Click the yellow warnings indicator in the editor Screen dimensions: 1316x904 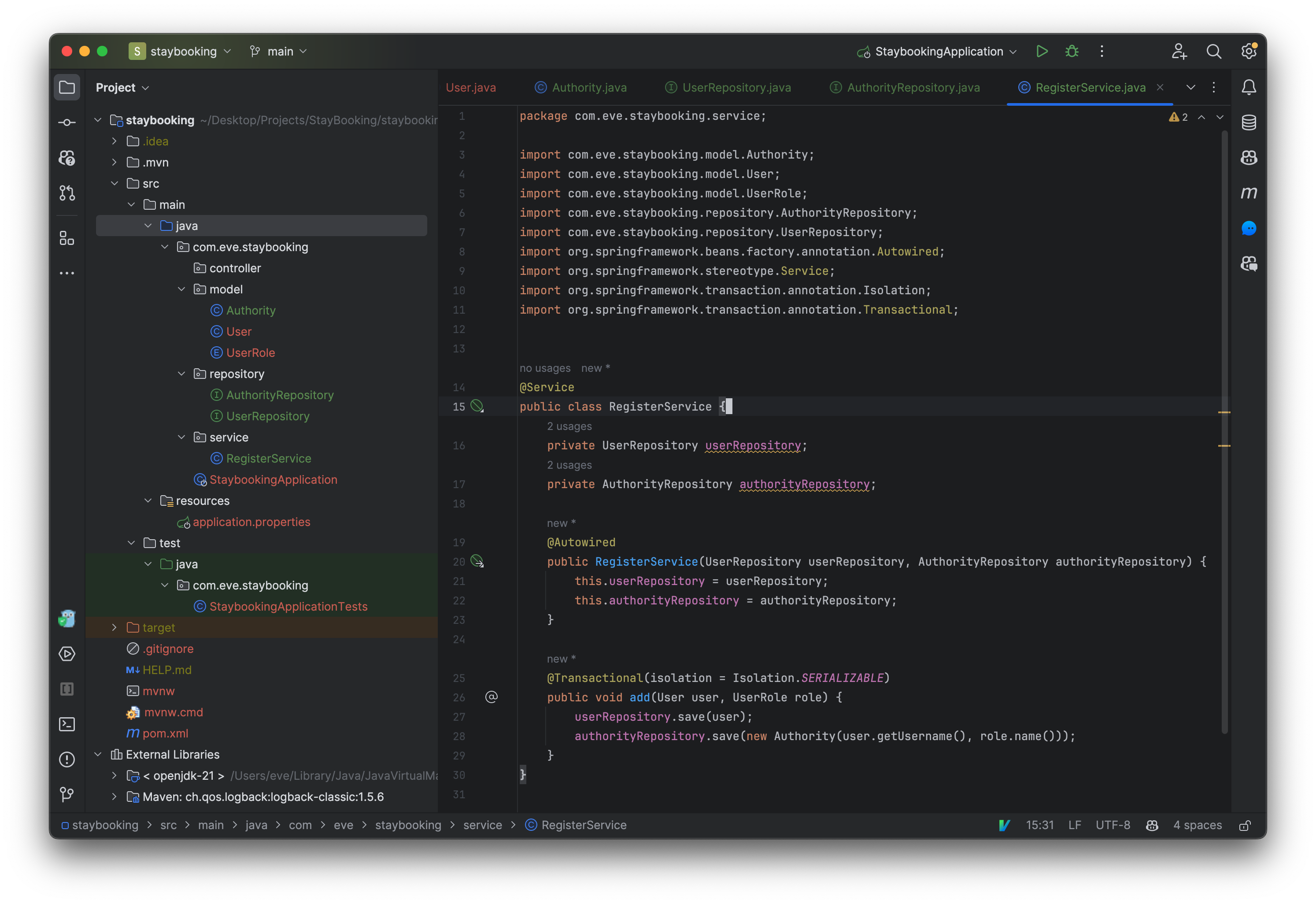click(x=1178, y=117)
